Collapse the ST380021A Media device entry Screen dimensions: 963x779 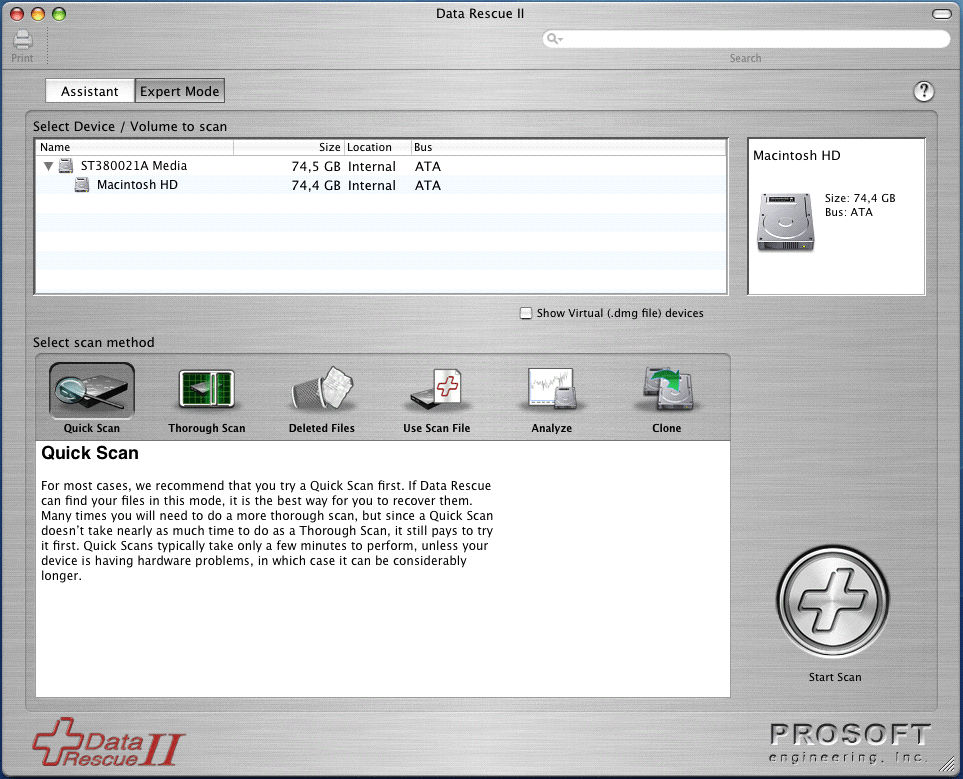tap(47, 166)
